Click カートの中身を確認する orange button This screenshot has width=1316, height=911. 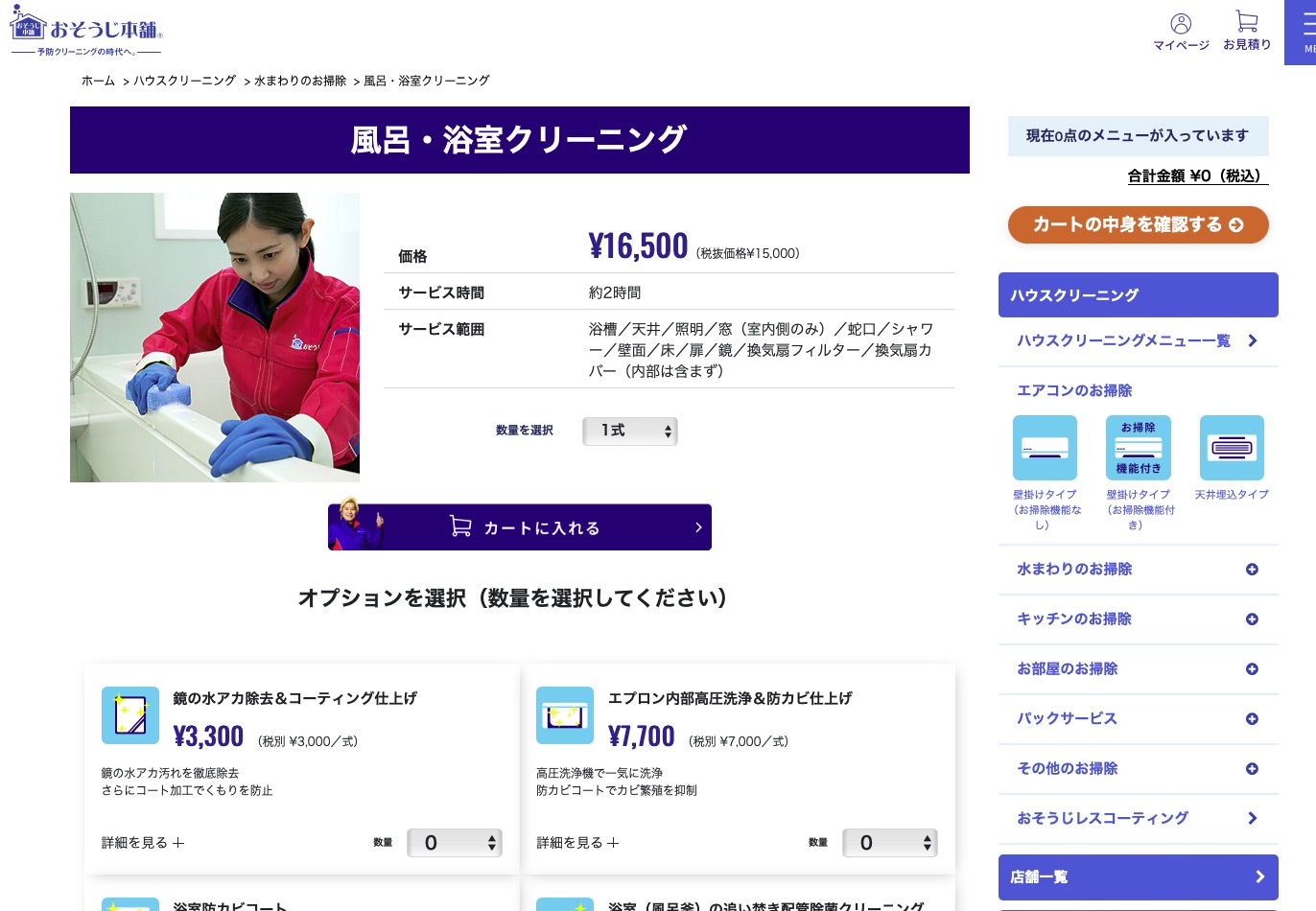[x=1138, y=224]
